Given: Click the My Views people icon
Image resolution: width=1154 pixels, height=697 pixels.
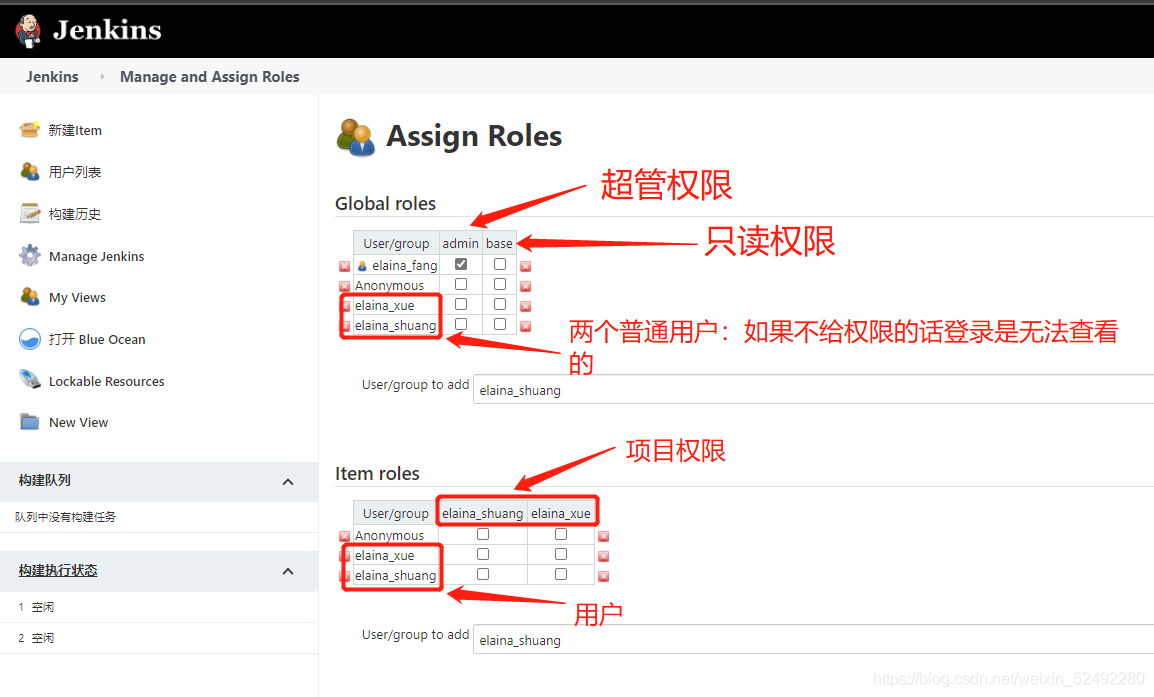Looking at the screenshot, I should [29, 297].
